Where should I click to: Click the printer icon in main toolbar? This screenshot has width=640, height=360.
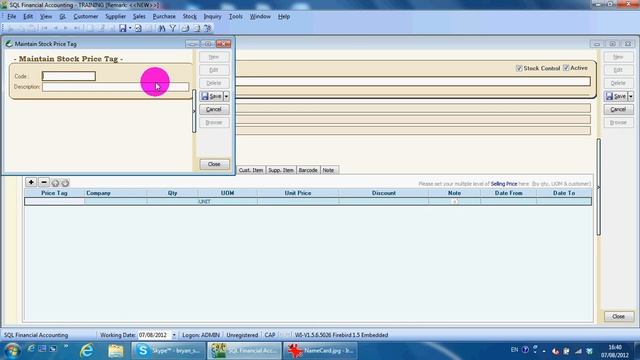(185, 28)
